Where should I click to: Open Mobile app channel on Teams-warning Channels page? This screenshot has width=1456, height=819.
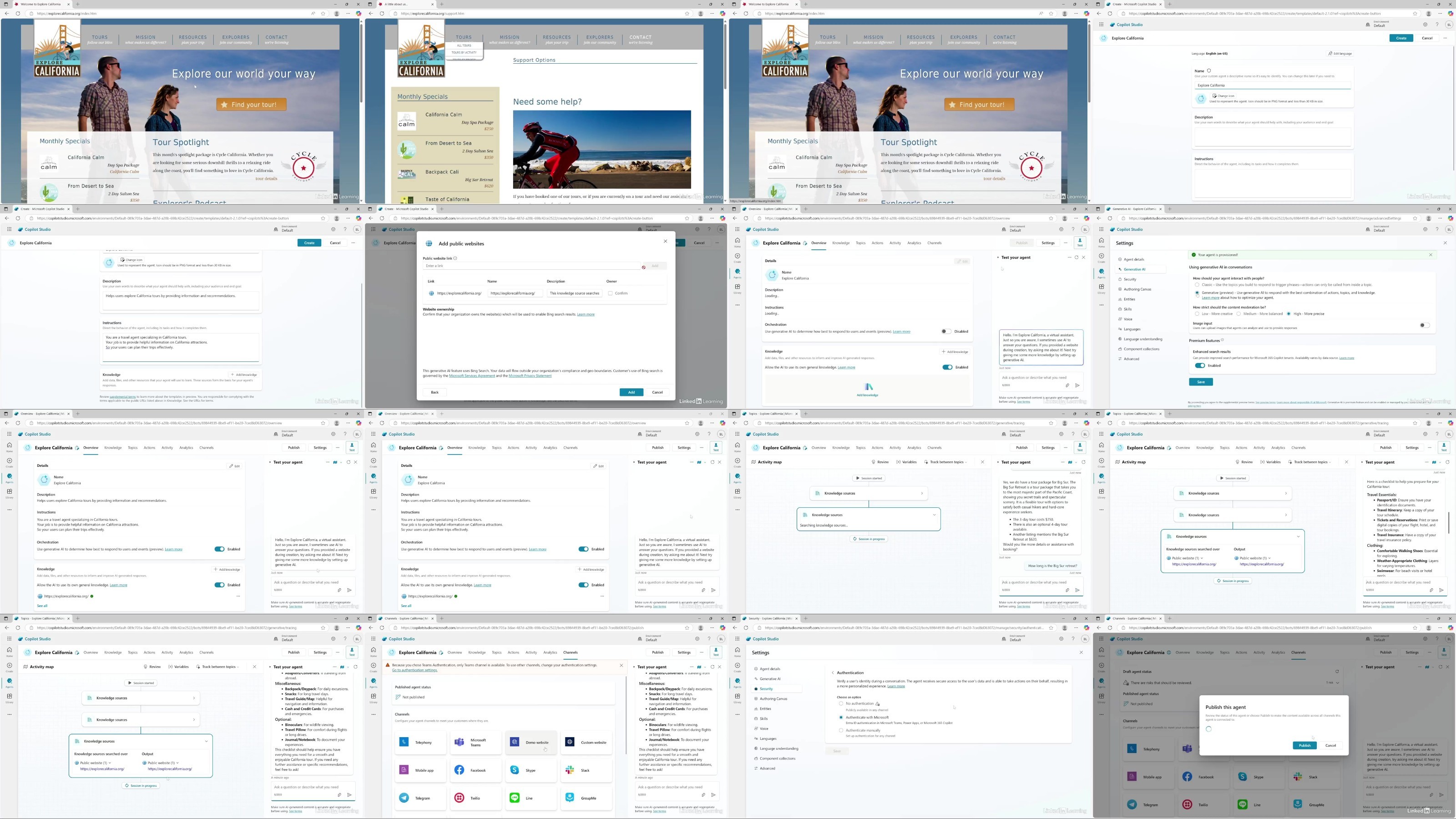pos(420,770)
